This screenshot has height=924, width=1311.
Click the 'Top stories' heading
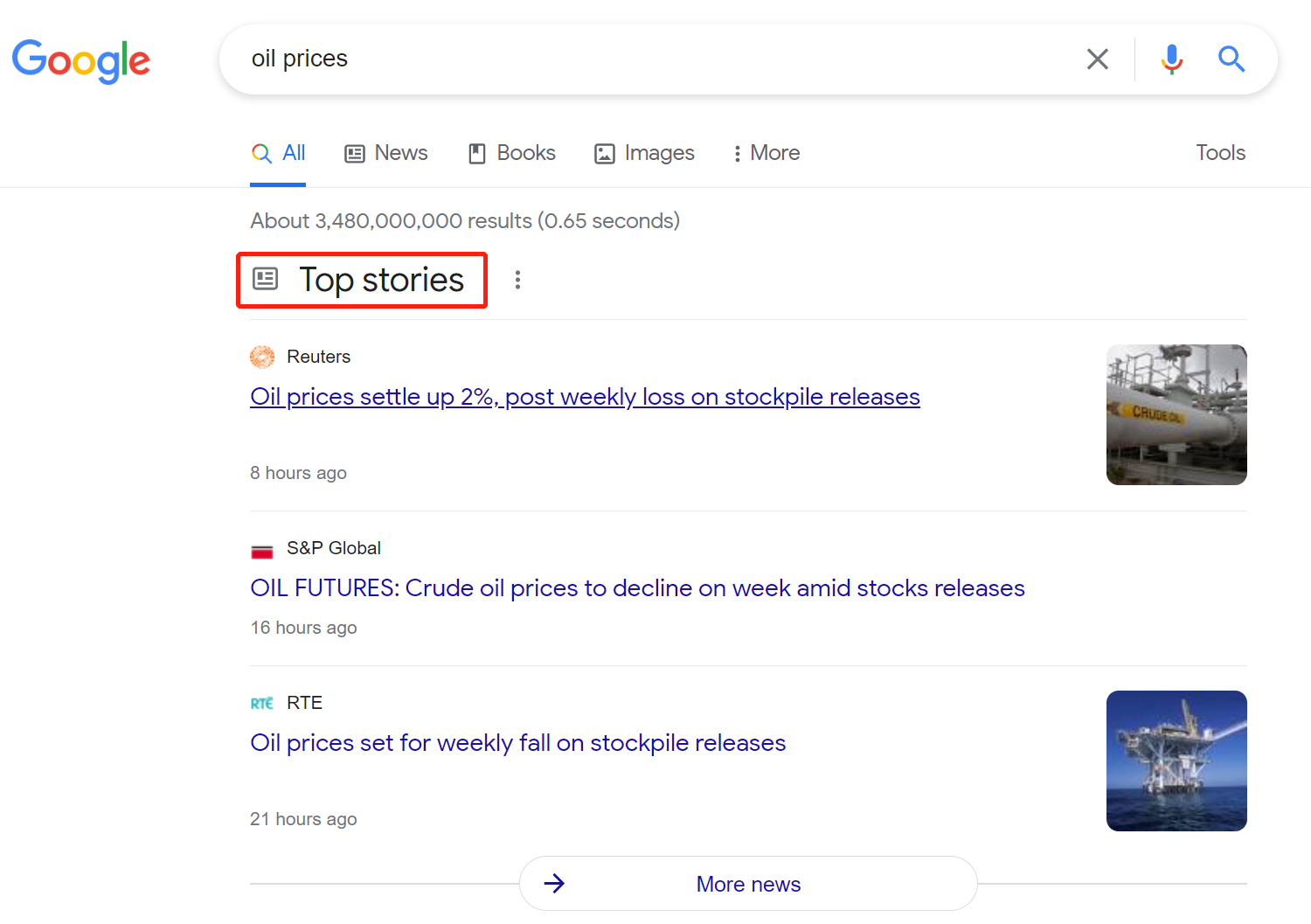[x=381, y=280]
